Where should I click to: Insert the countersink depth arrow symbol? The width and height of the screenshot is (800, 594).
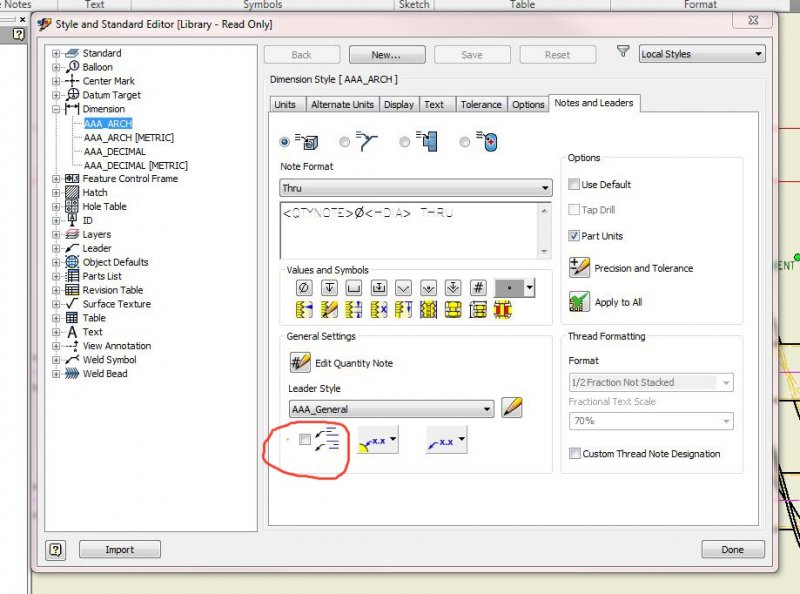coord(453,288)
